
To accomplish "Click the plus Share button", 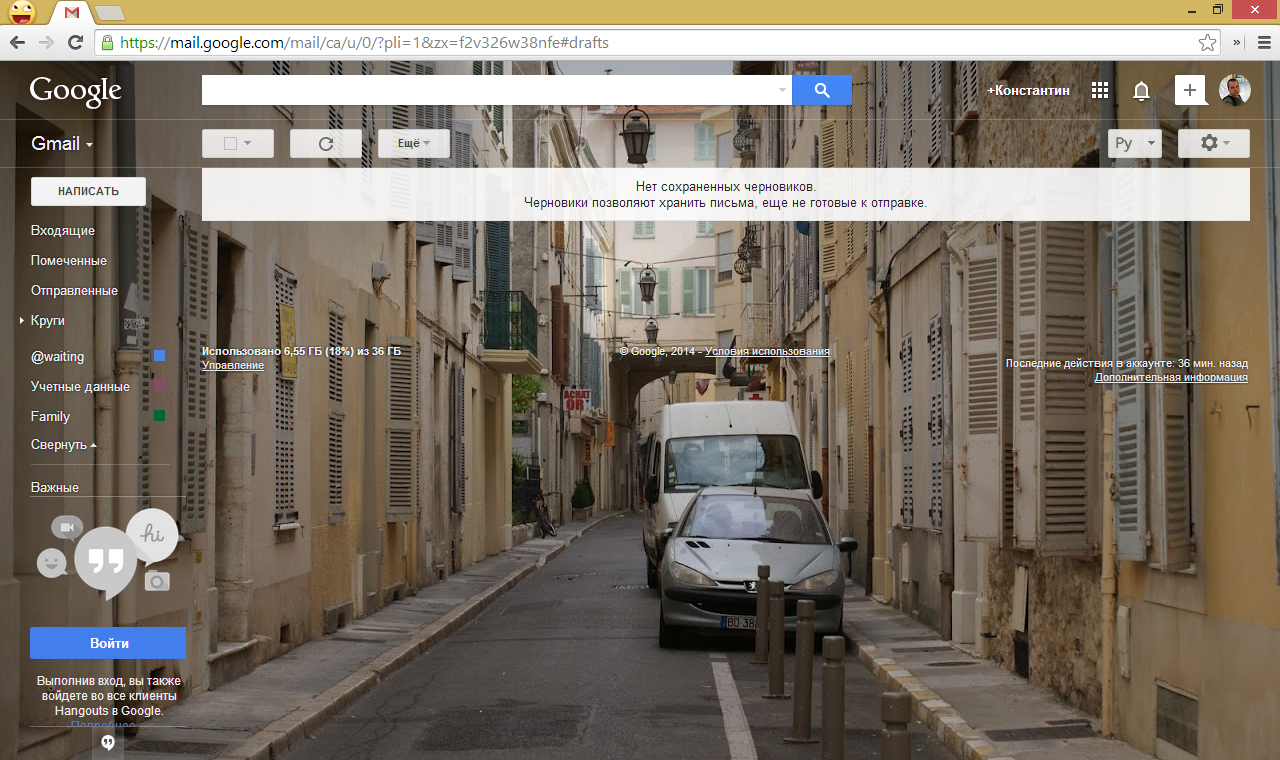I will tap(1190, 90).
